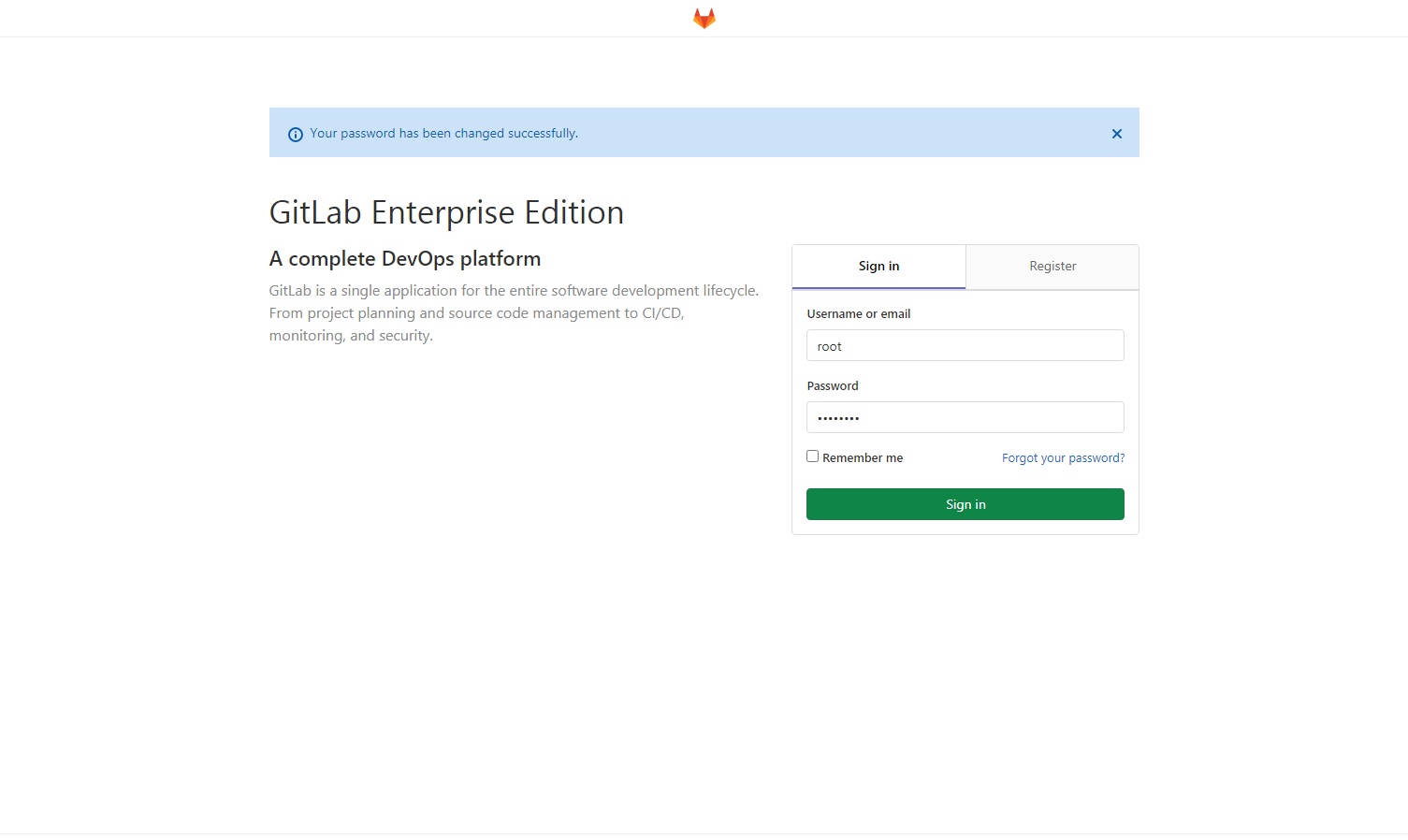
Task: Enable the Remember me checkbox
Action: 812,456
